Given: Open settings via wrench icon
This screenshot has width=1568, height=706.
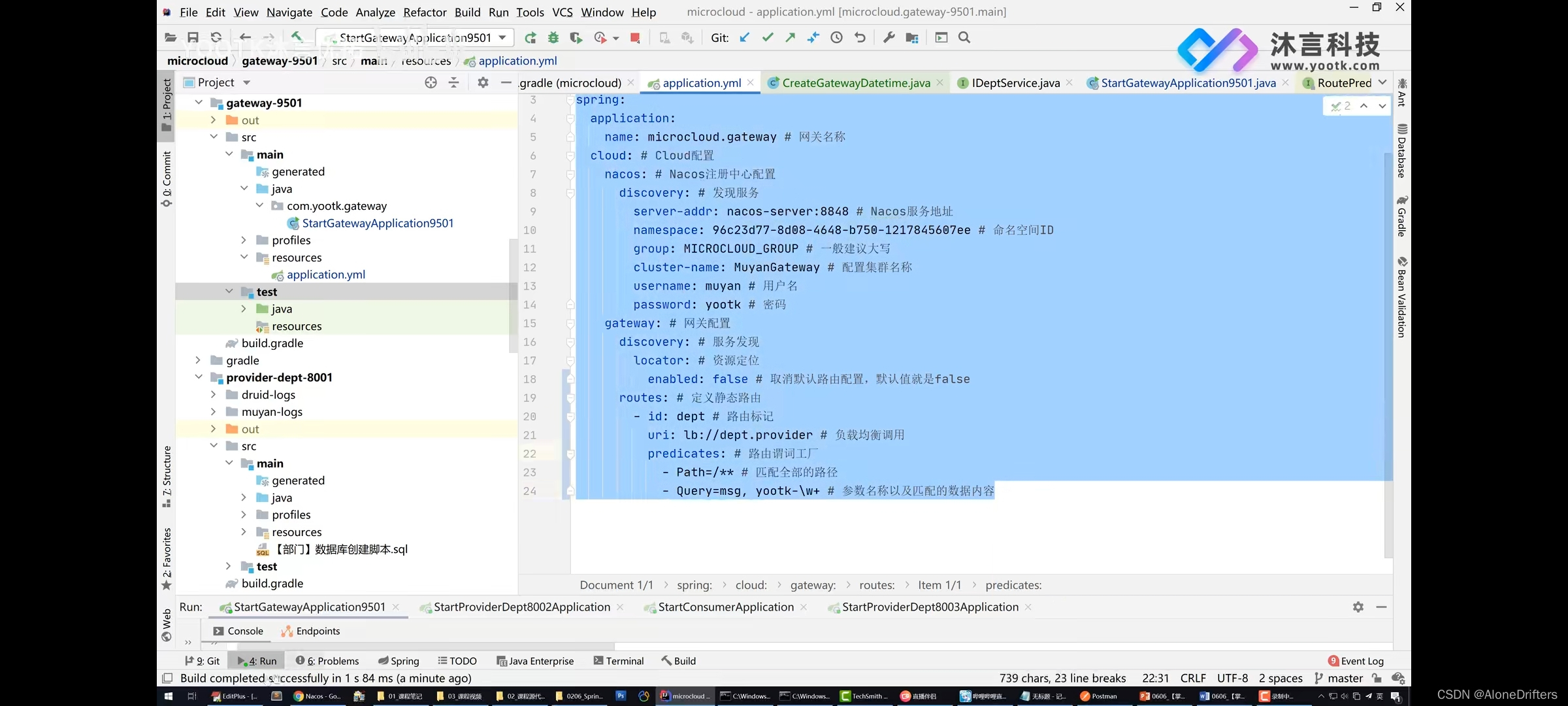Looking at the screenshot, I should 889,38.
